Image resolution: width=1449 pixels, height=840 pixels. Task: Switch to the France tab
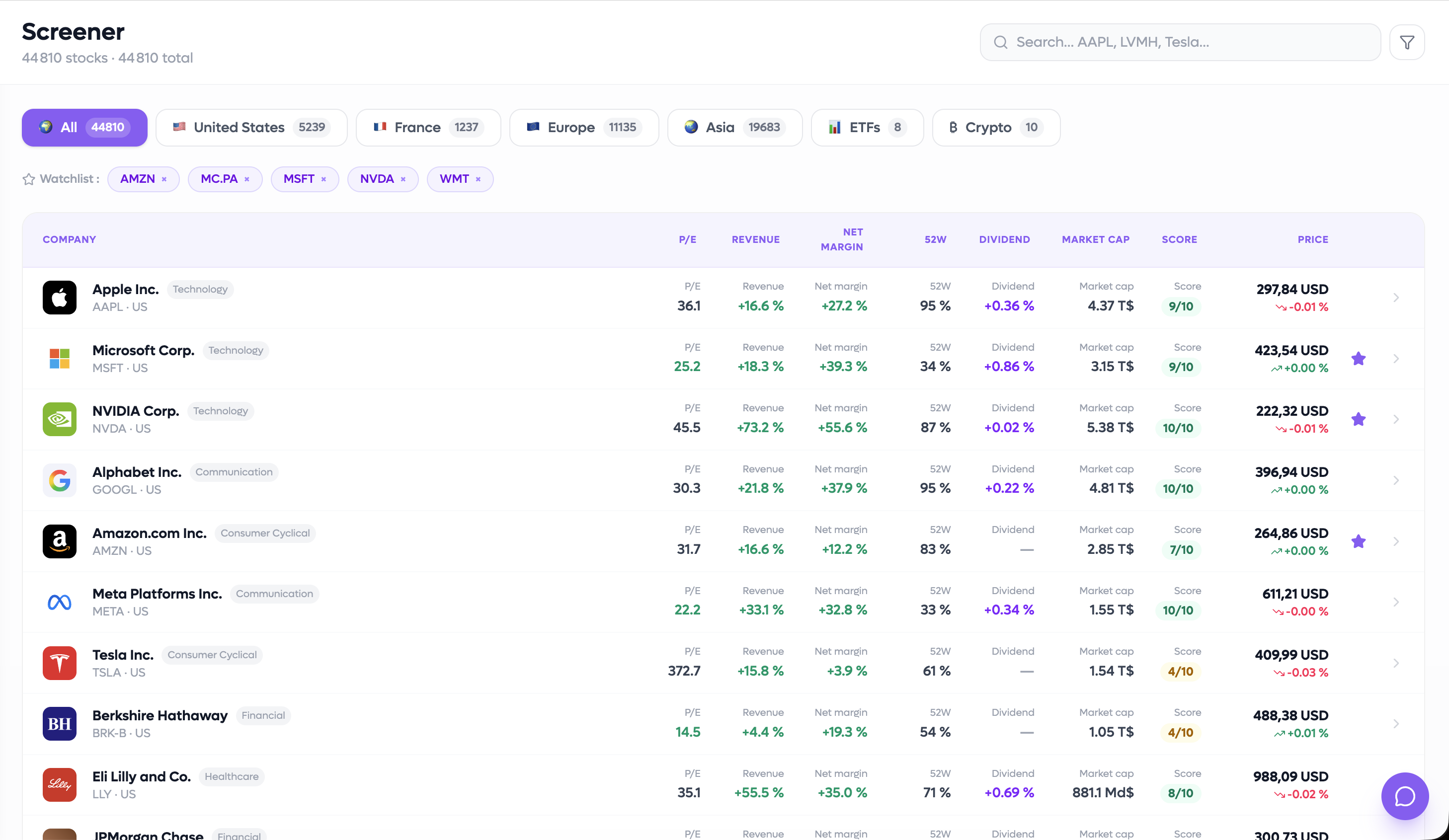(x=428, y=127)
